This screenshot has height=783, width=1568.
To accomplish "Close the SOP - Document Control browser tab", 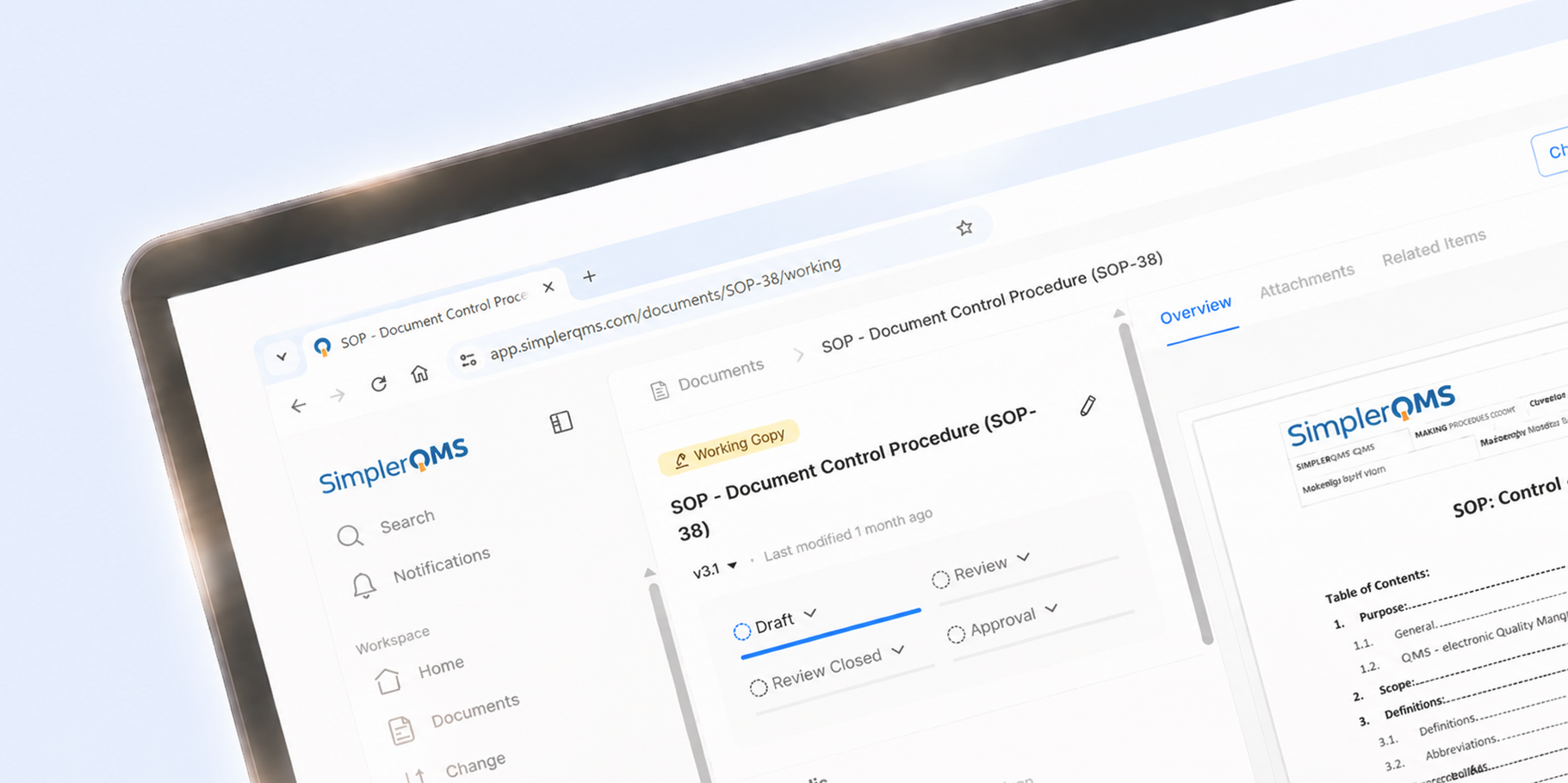I will click(548, 287).
